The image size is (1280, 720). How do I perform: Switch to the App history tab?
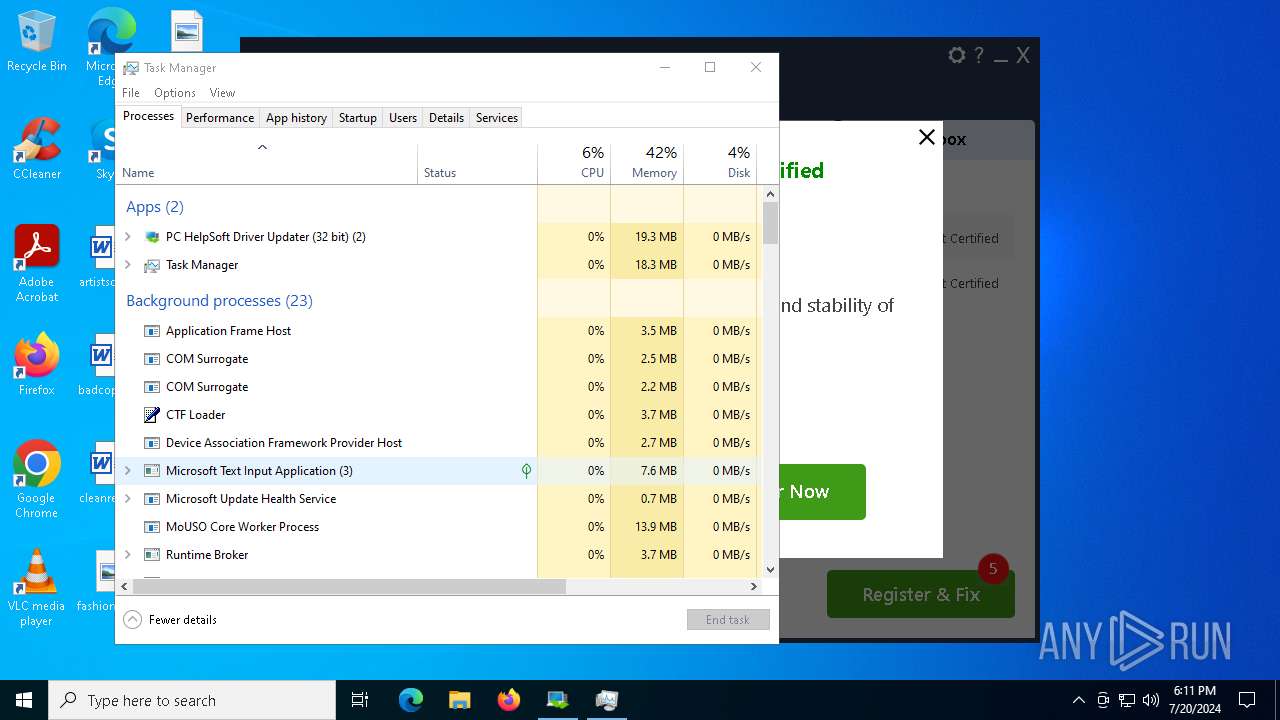point(296,118)
